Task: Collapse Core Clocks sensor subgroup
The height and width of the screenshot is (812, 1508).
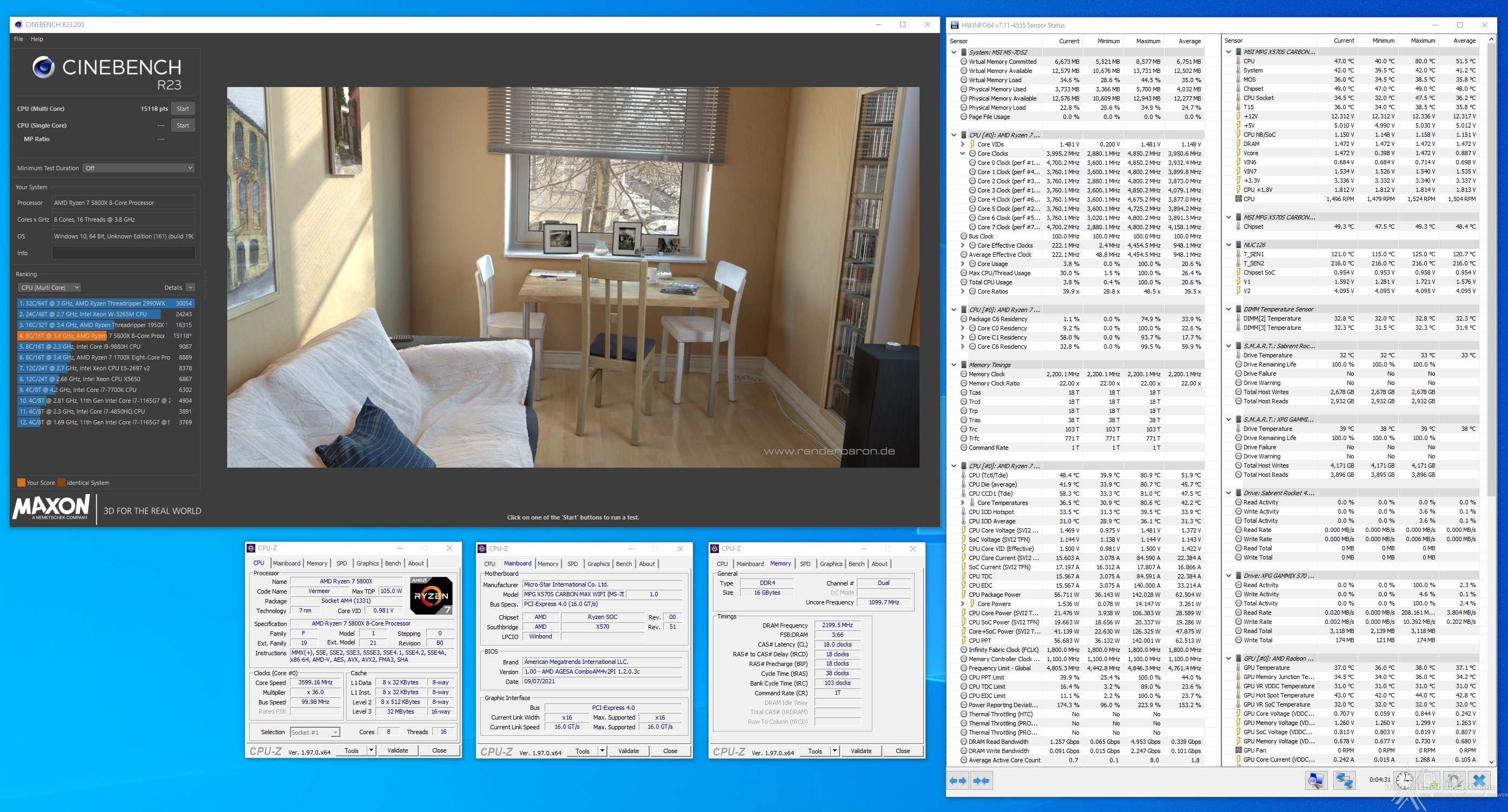Action: (962, 154)
